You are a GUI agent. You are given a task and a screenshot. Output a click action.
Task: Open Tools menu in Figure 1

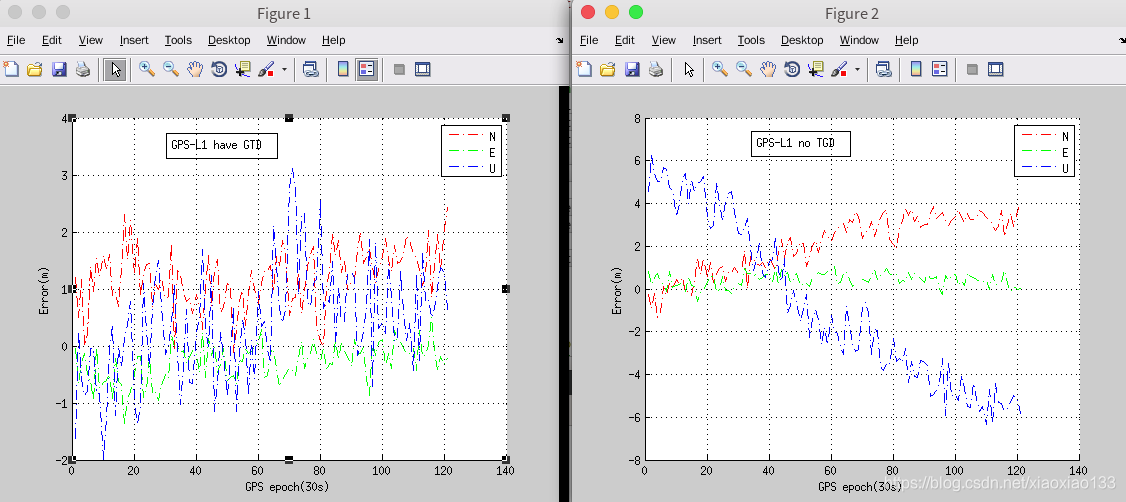[x=178, y=40]
